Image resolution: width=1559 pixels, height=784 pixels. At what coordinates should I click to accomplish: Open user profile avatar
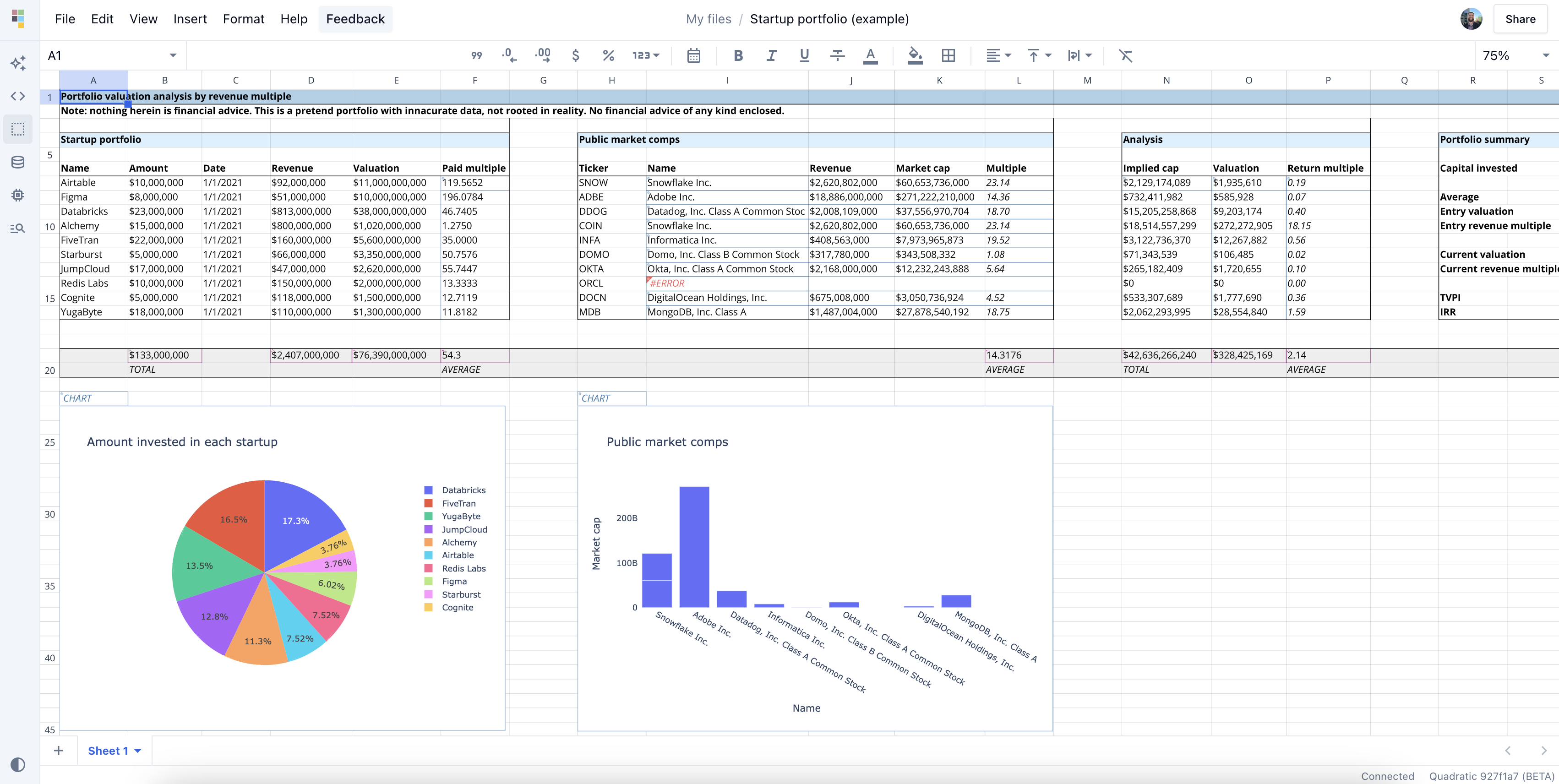[x=1471, y=19]
